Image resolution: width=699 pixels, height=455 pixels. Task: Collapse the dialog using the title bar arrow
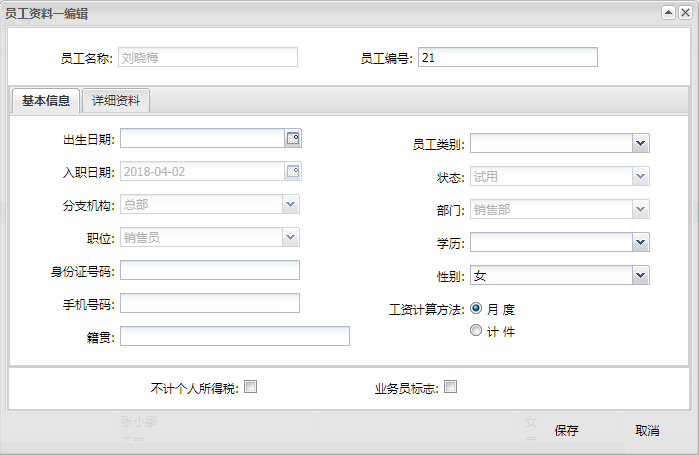(668, 12)
